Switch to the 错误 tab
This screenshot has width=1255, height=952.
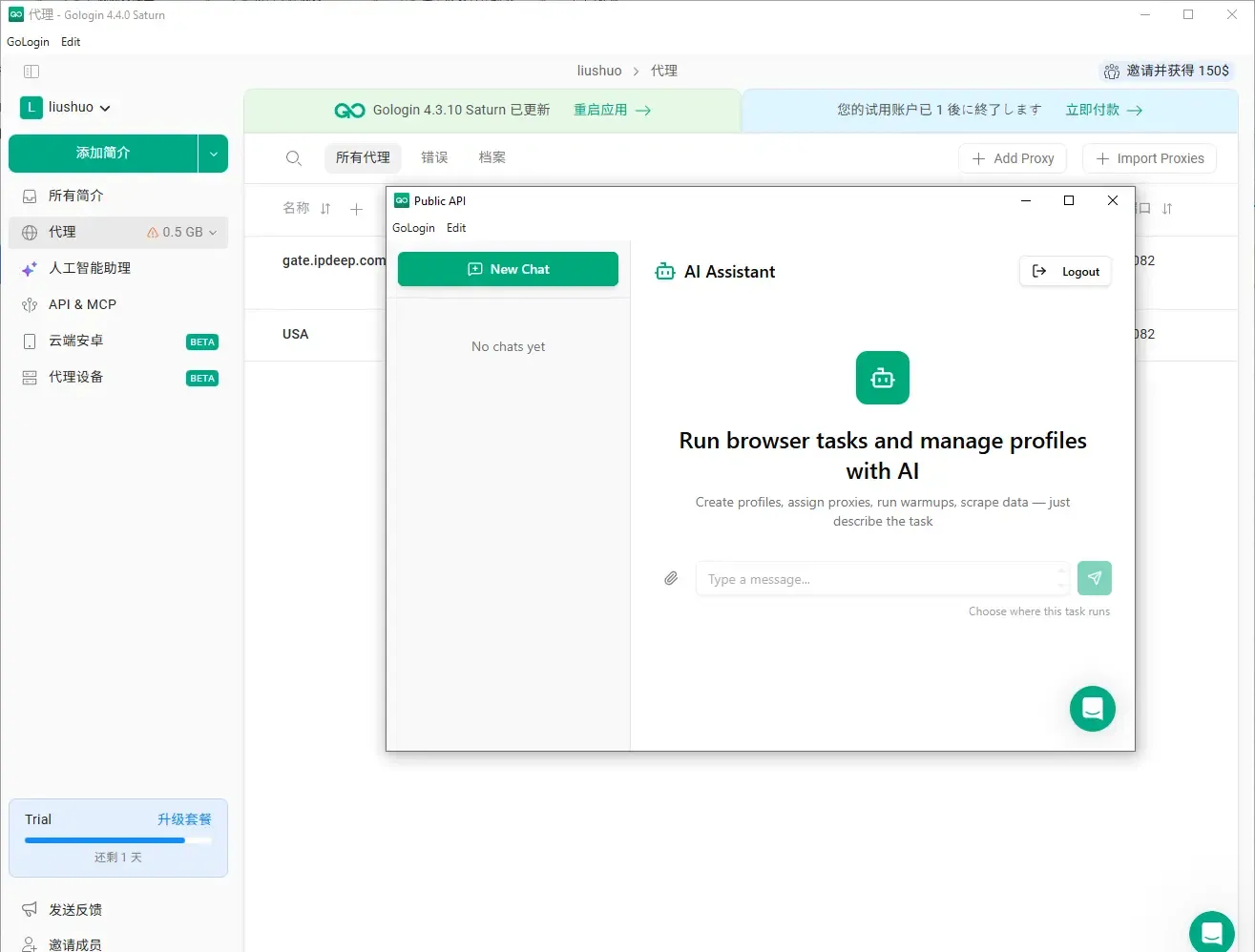tap(434, 157)
